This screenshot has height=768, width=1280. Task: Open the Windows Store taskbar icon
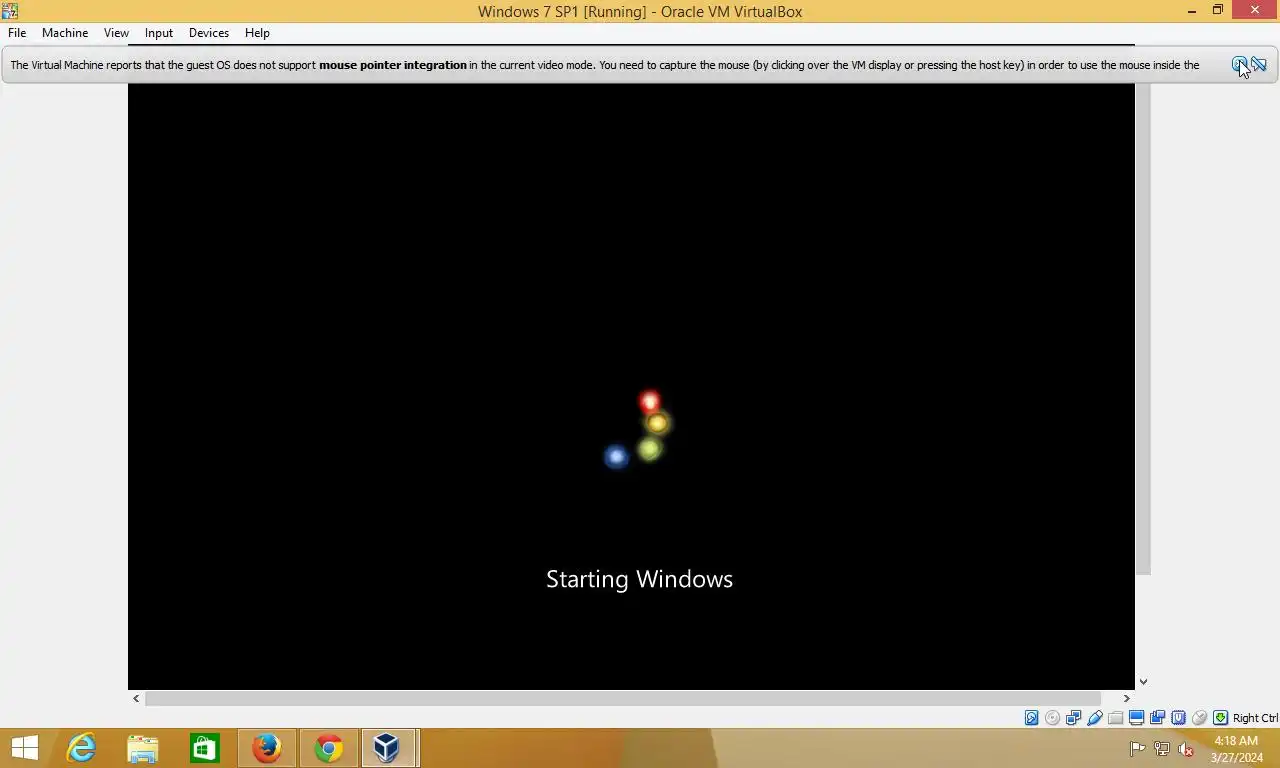pos(205,748)
